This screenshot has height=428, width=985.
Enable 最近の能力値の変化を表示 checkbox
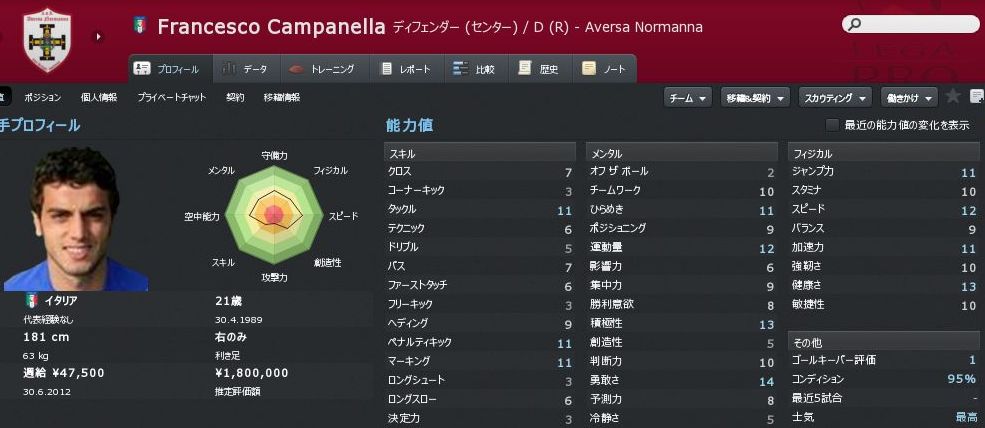point(832,125)
